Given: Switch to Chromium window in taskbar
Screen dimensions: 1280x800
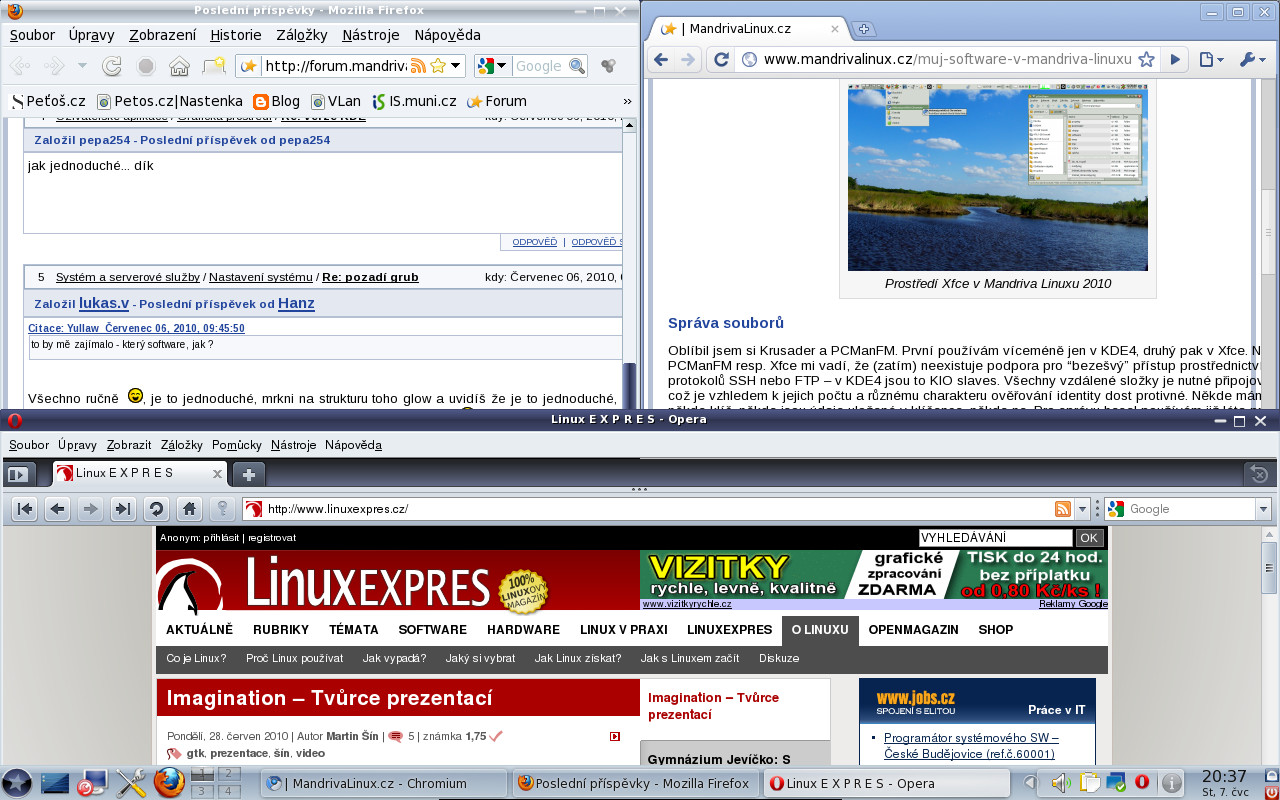Looking at the screenshot, I should click(x=385, y=783).
